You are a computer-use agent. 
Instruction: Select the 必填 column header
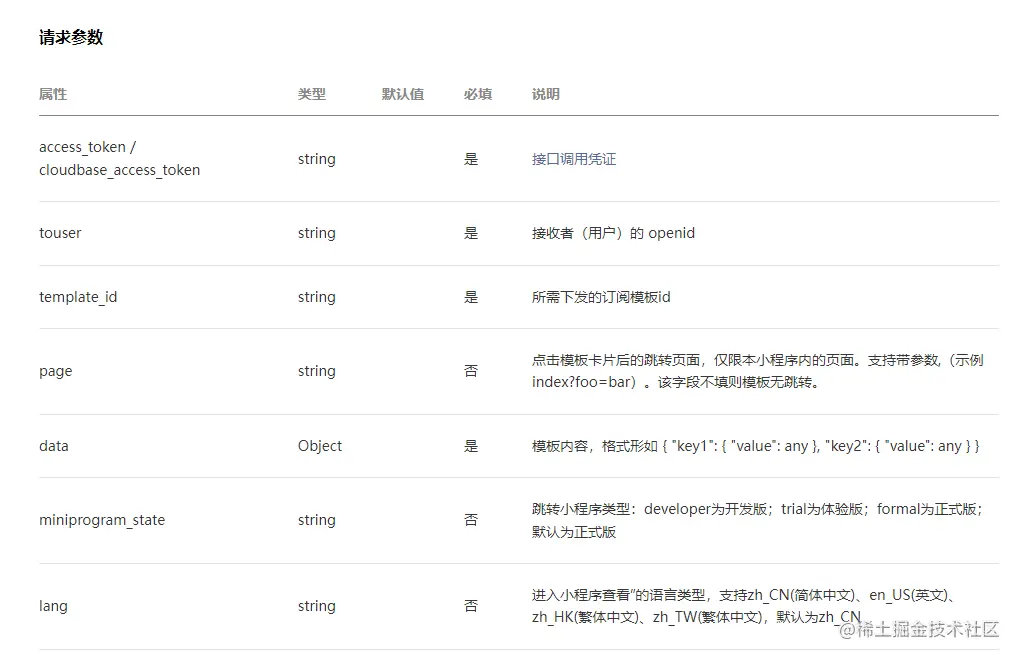(x=478, y=94)
